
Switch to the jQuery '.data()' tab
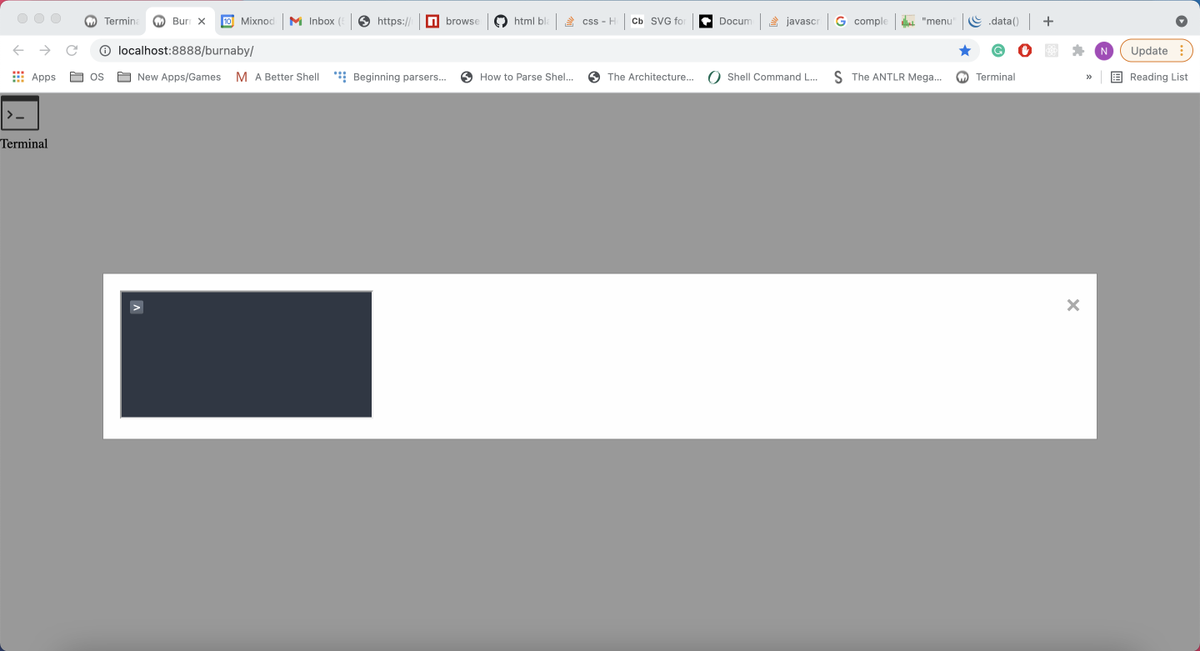(995, 20)
